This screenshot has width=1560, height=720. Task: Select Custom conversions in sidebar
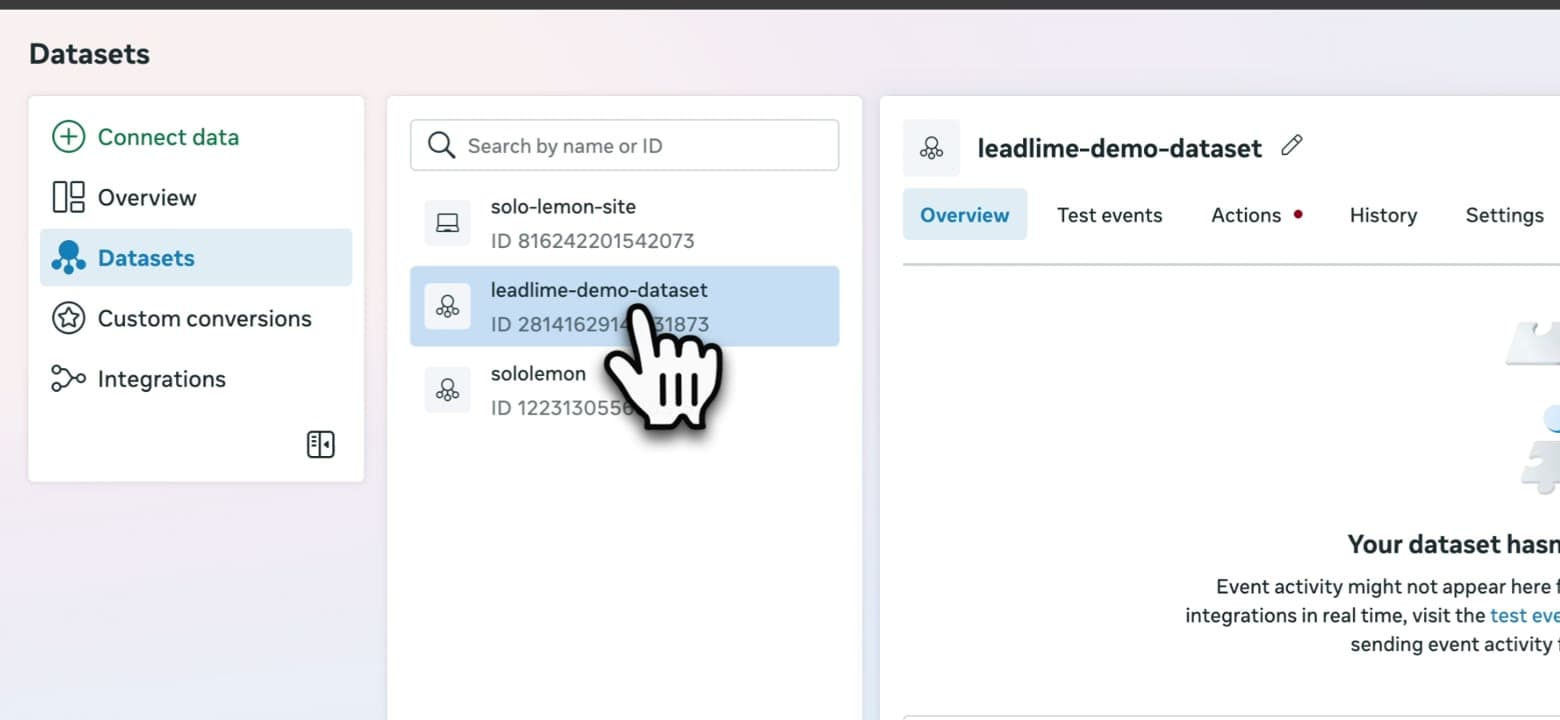click(196, 319)
